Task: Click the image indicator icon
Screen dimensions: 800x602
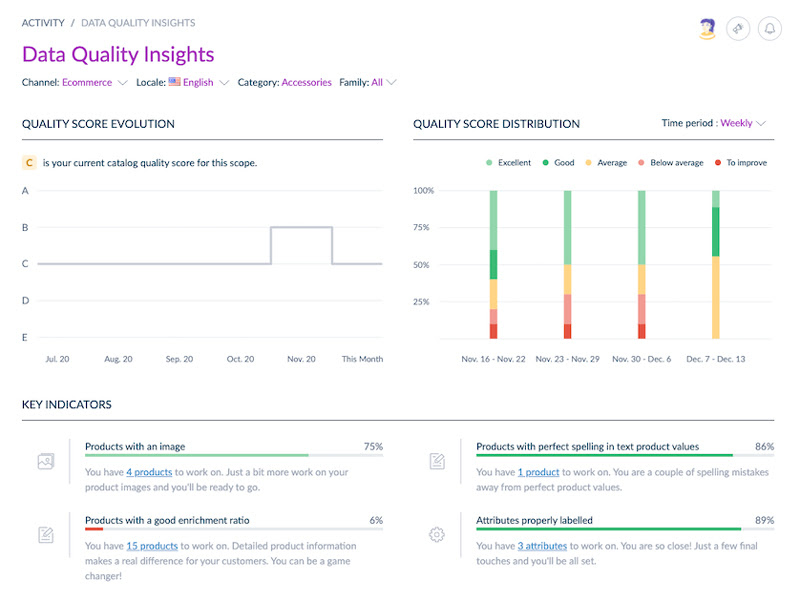Action: [x=45, y=462]
